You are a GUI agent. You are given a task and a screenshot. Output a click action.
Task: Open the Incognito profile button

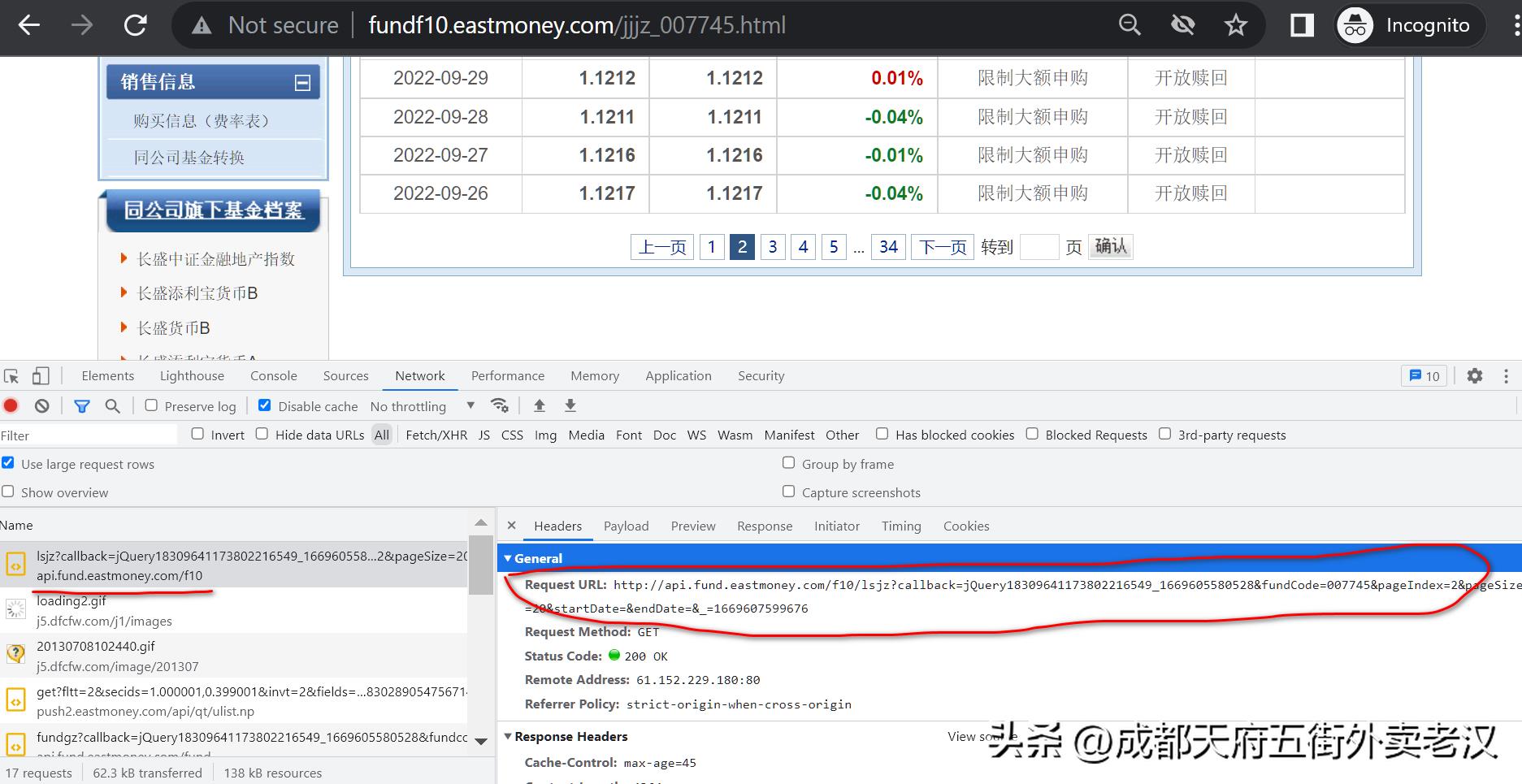point(1411,26)
